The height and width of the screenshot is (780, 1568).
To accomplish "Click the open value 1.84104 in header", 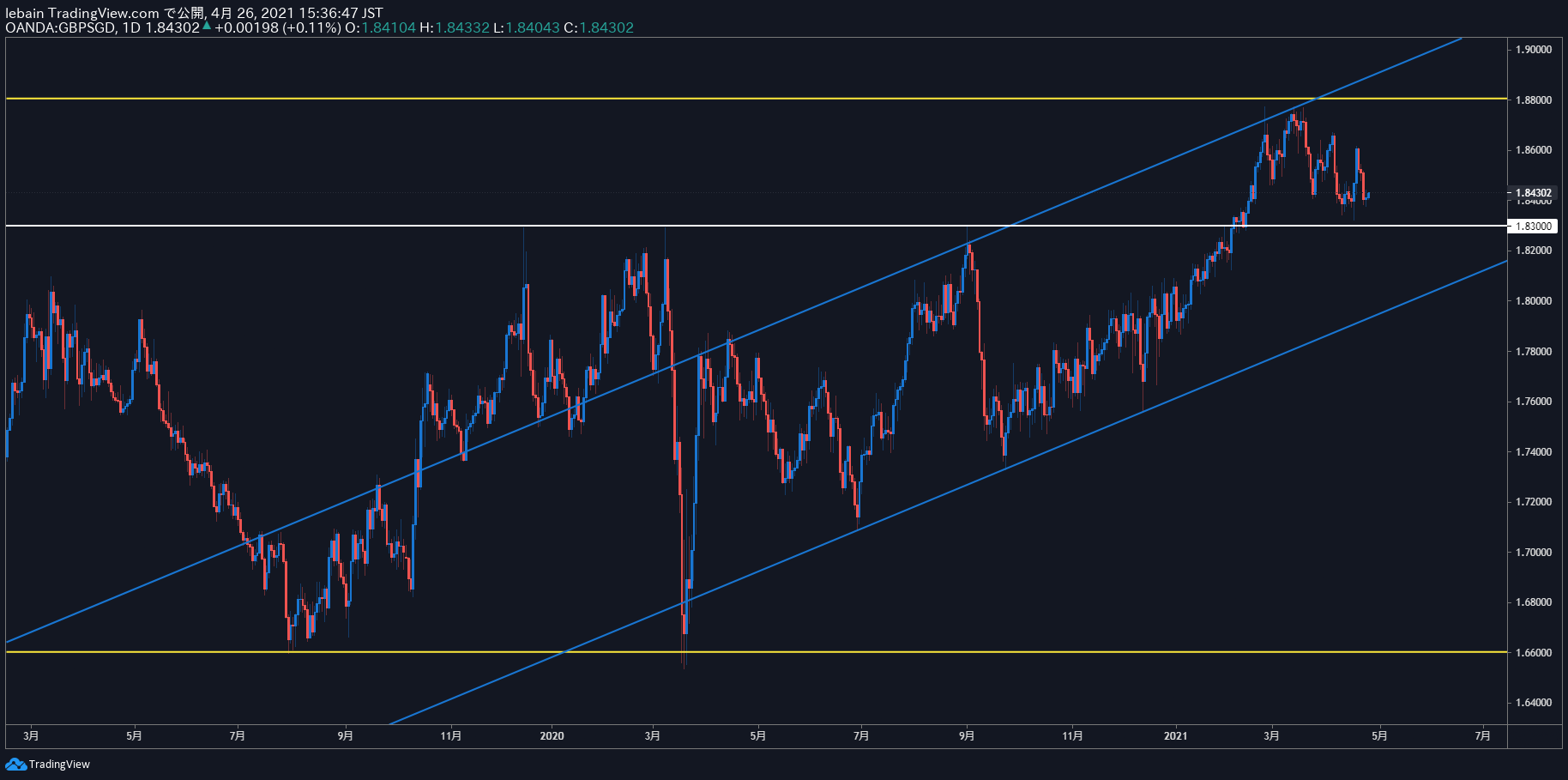I will 389,27.
